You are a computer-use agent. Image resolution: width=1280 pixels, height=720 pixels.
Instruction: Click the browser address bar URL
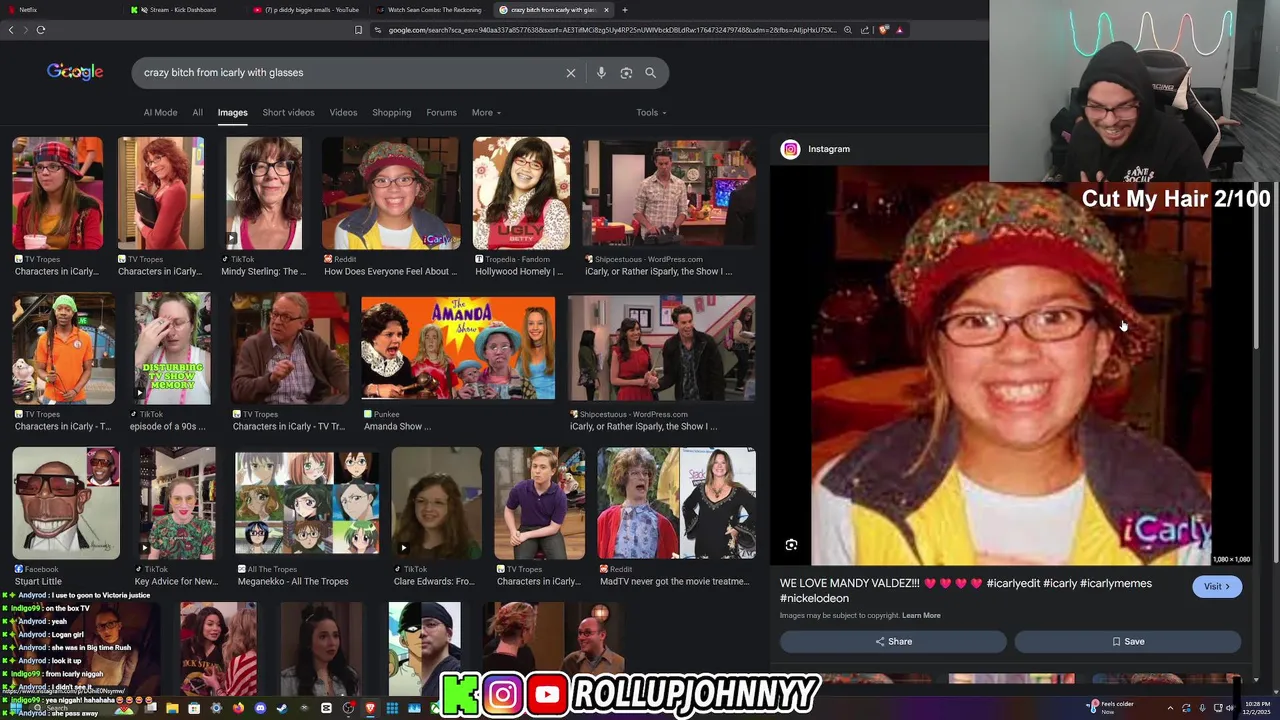pos(612,30)
